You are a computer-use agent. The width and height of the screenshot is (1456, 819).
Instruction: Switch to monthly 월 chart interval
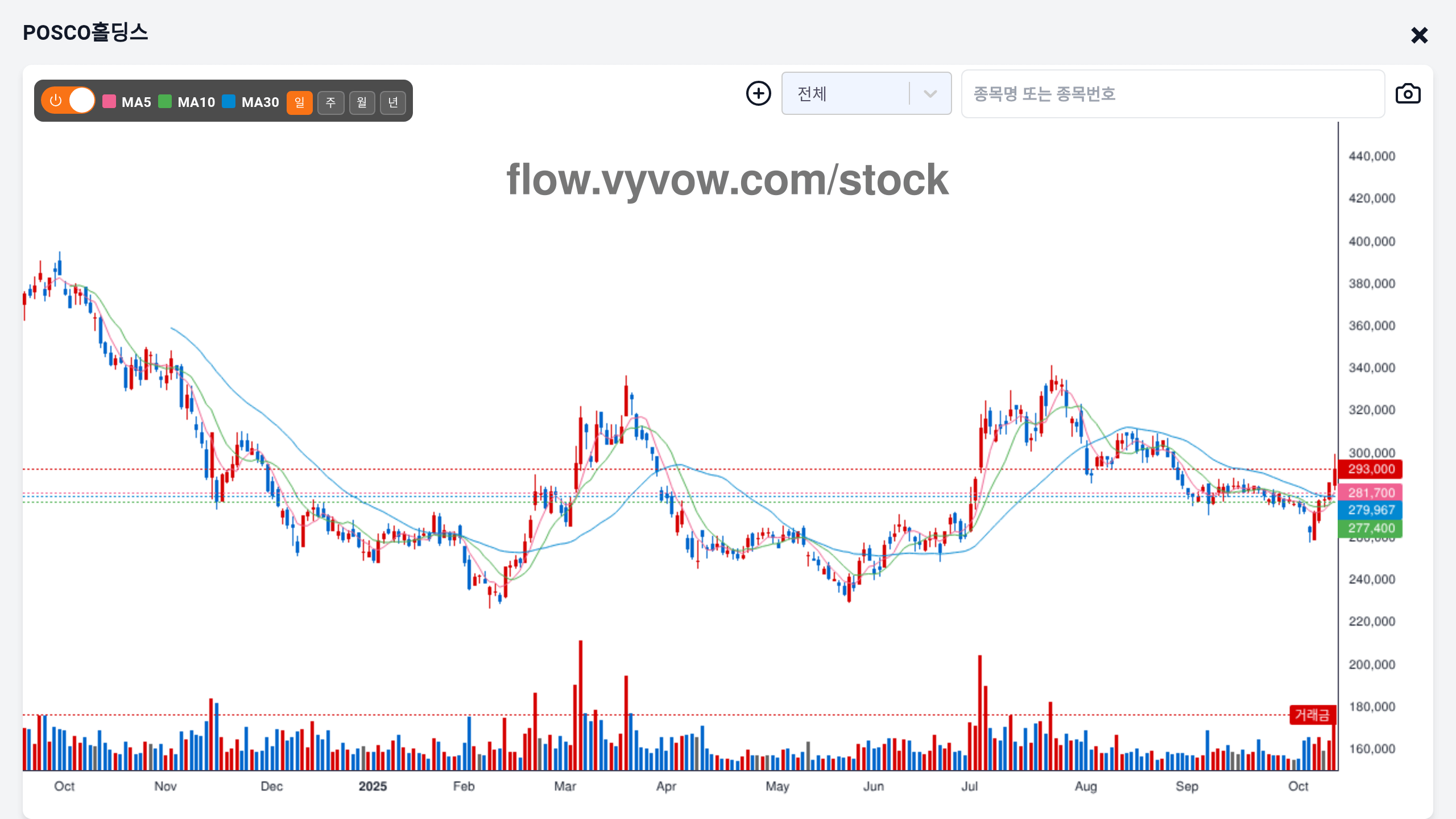pyautogui.click(x=362, y=102)
